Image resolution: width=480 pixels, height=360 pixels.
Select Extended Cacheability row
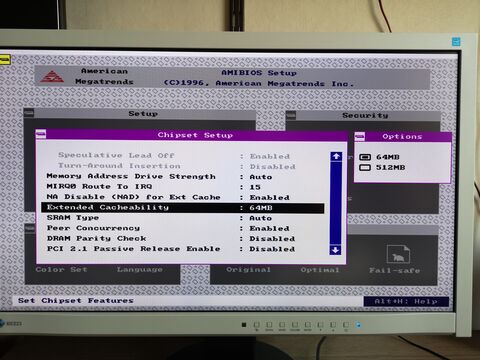183,208
